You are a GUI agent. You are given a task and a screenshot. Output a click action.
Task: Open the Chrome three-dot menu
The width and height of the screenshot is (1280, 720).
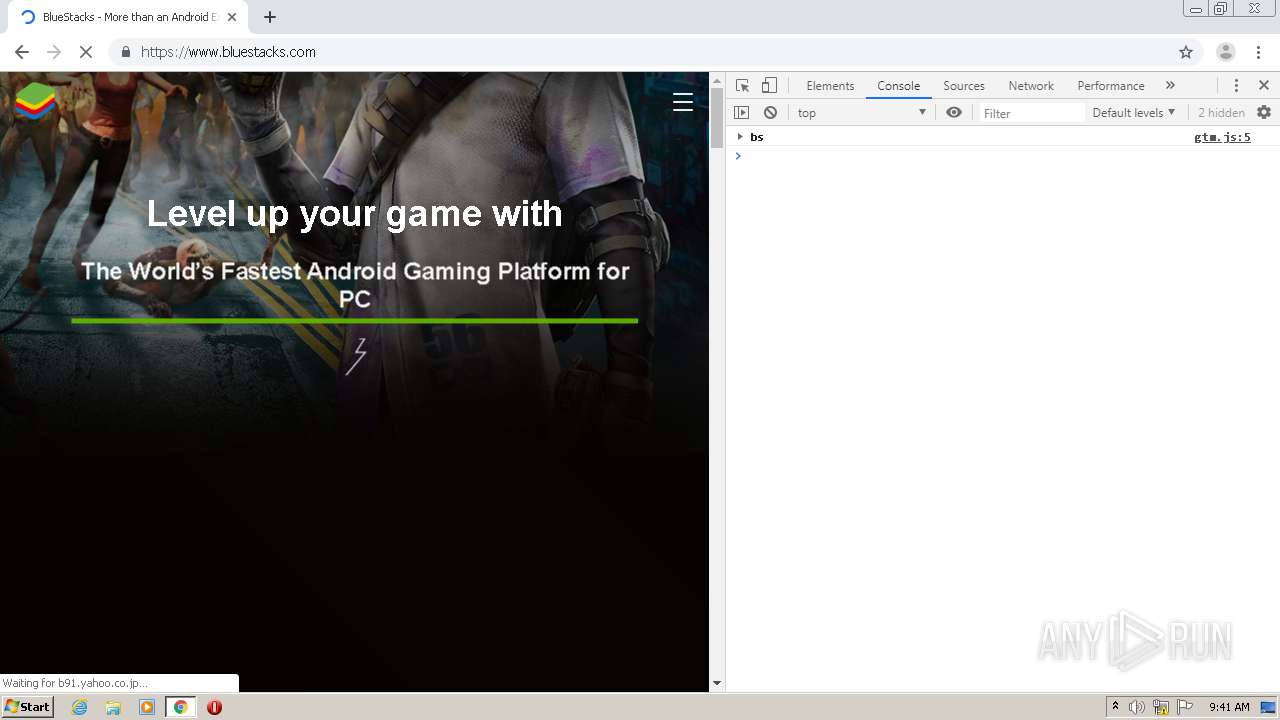(x=1258, y=52)
